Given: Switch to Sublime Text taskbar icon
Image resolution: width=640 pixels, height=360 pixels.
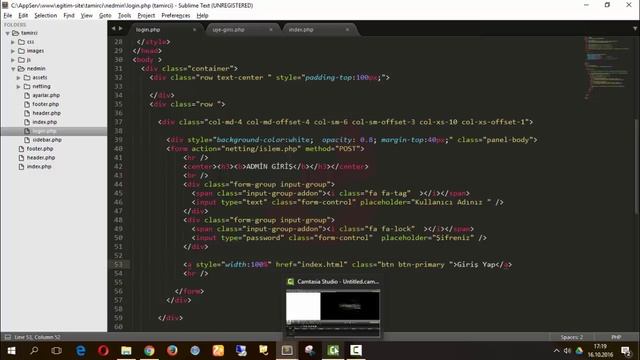Looking at the screenshot, I should (287, 350).
